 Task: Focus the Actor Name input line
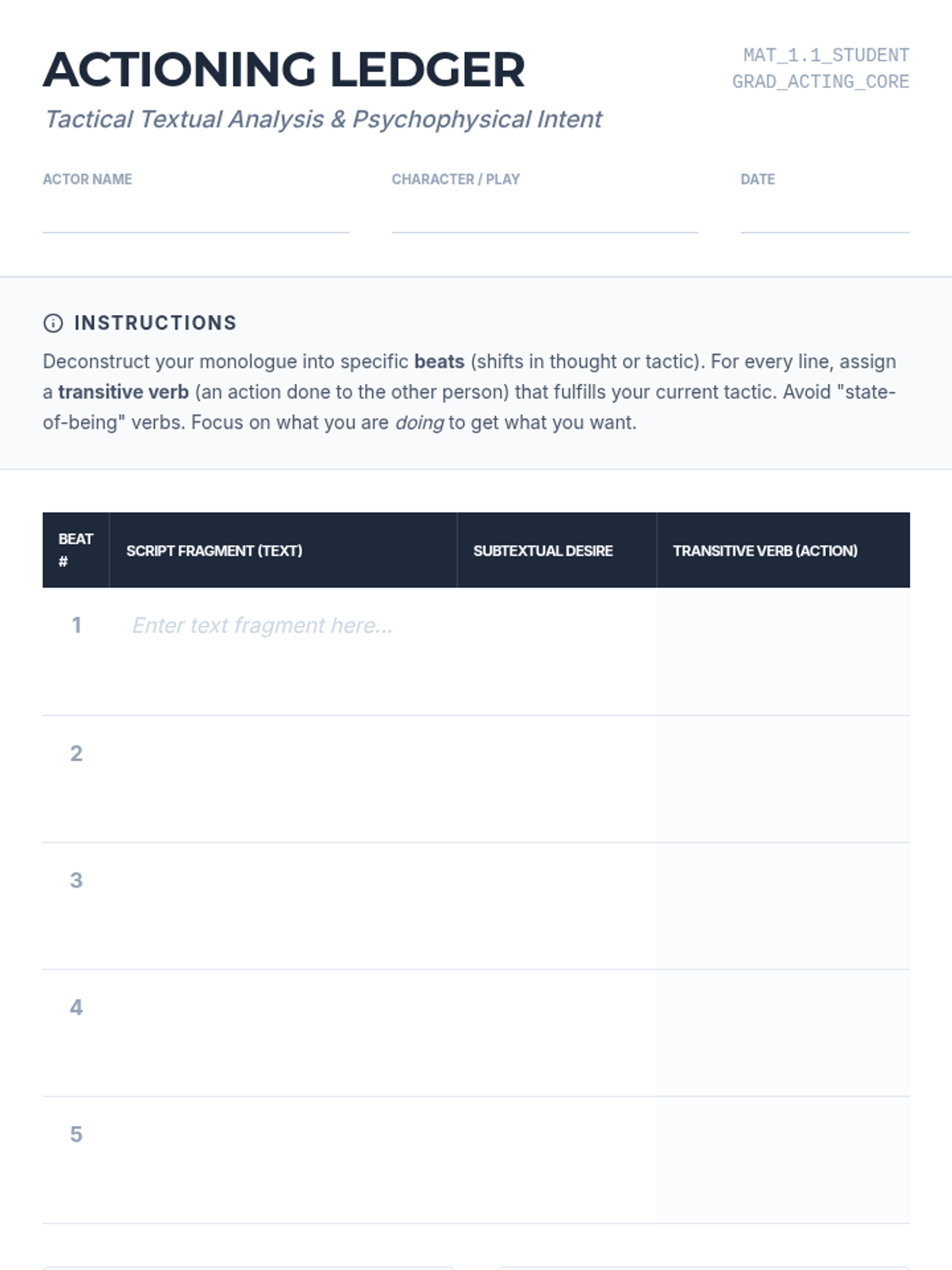196,214
